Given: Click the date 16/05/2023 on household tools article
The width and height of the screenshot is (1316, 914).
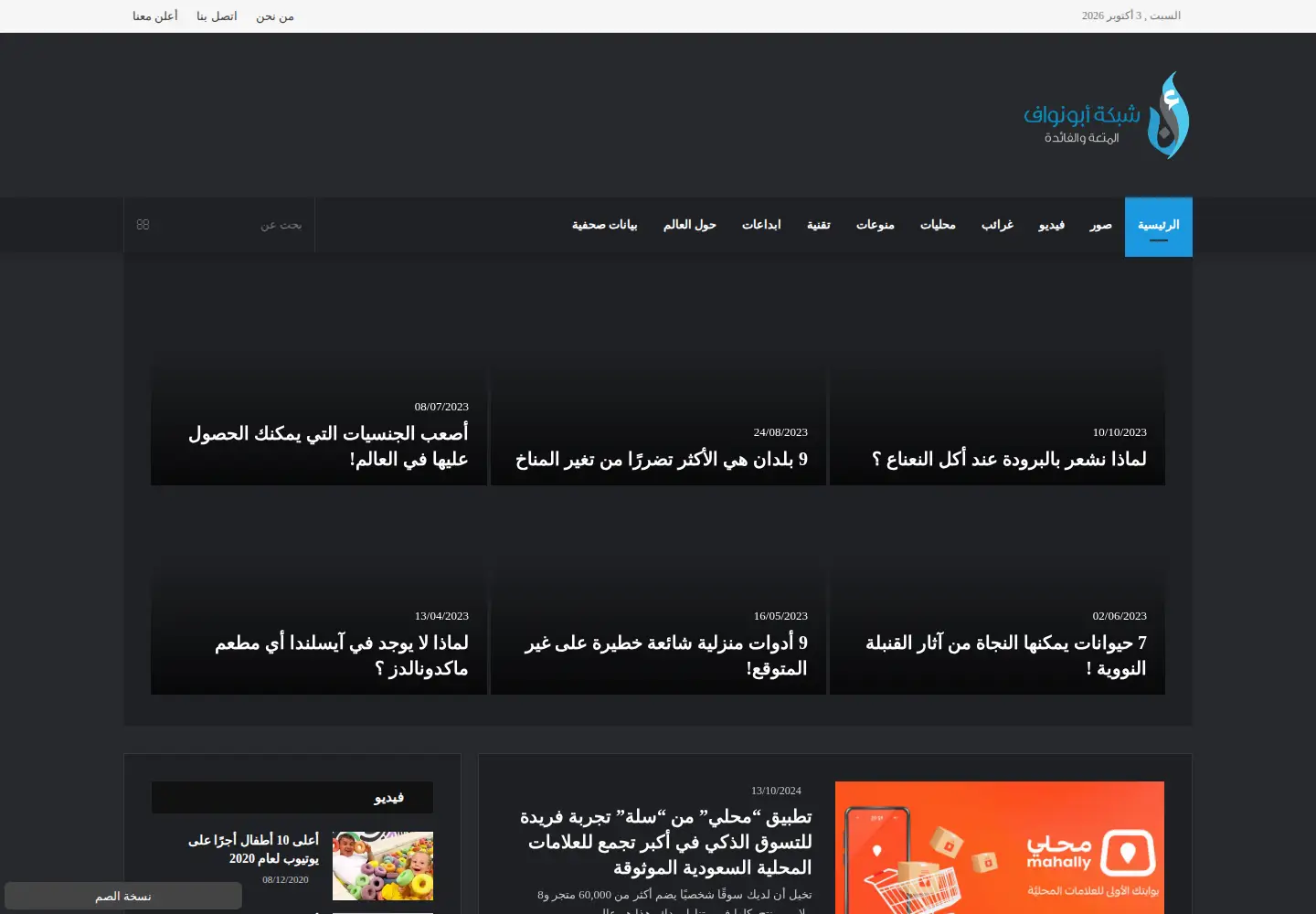Looking at the screenshot, I should point(780,616).
